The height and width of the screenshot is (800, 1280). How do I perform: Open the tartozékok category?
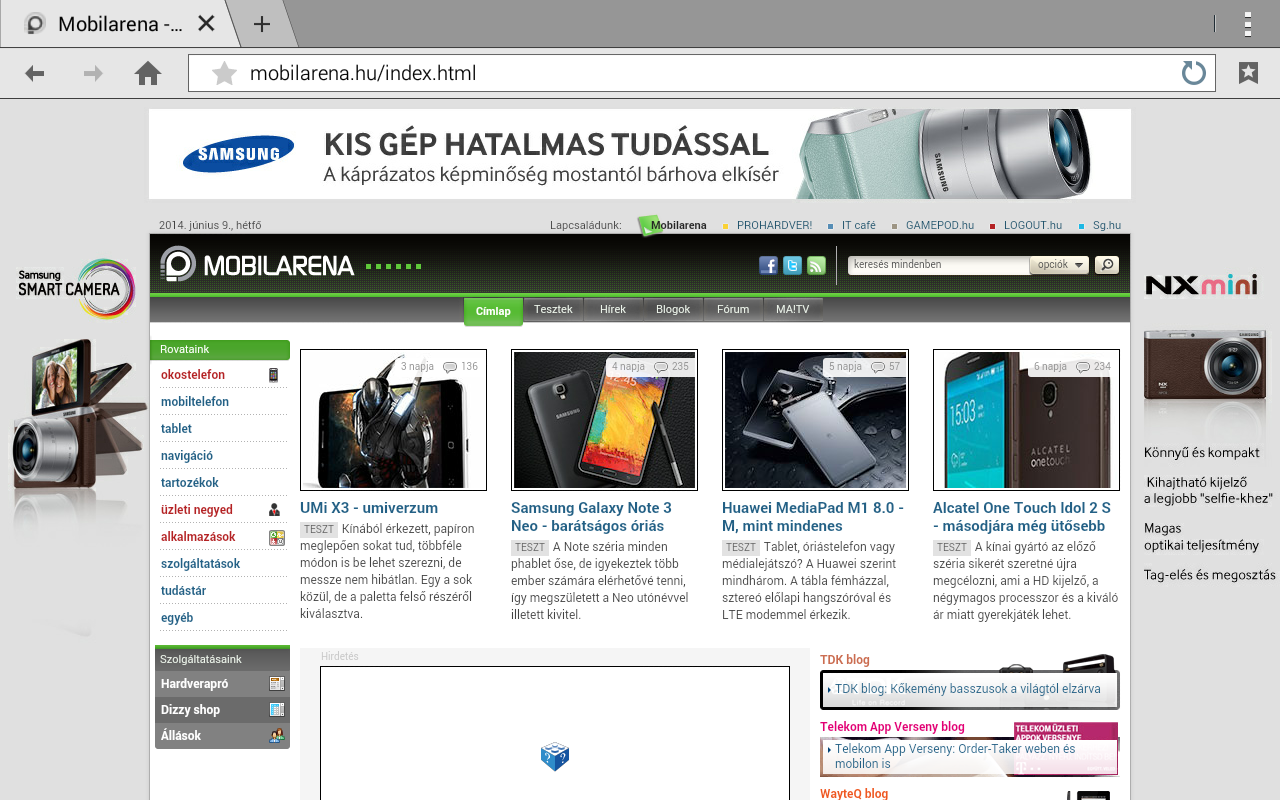point(190,483)
